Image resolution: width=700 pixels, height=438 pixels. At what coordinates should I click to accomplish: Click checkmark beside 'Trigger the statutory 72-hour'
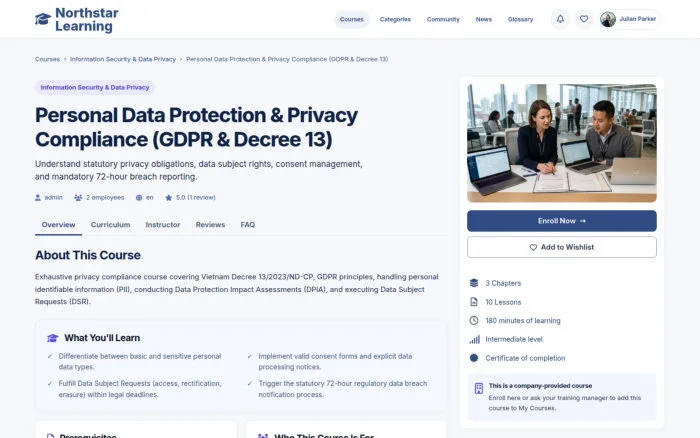click(x=250, y=384)
